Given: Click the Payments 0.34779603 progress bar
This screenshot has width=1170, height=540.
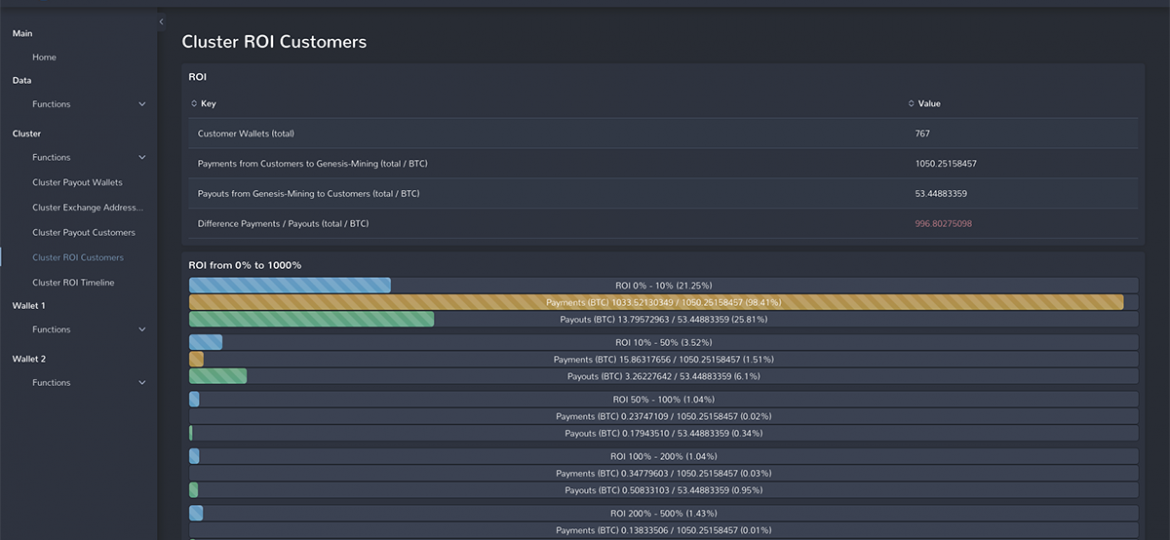Looking at the screenshot, I should (x=663, y=474).
